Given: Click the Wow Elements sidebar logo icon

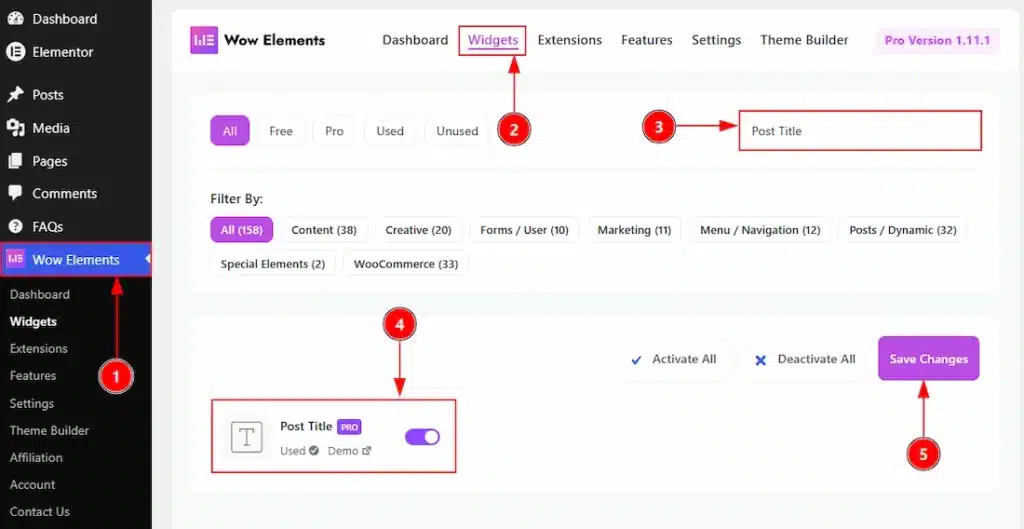Looking at the screenshot, I should click(x=15, y=259).
